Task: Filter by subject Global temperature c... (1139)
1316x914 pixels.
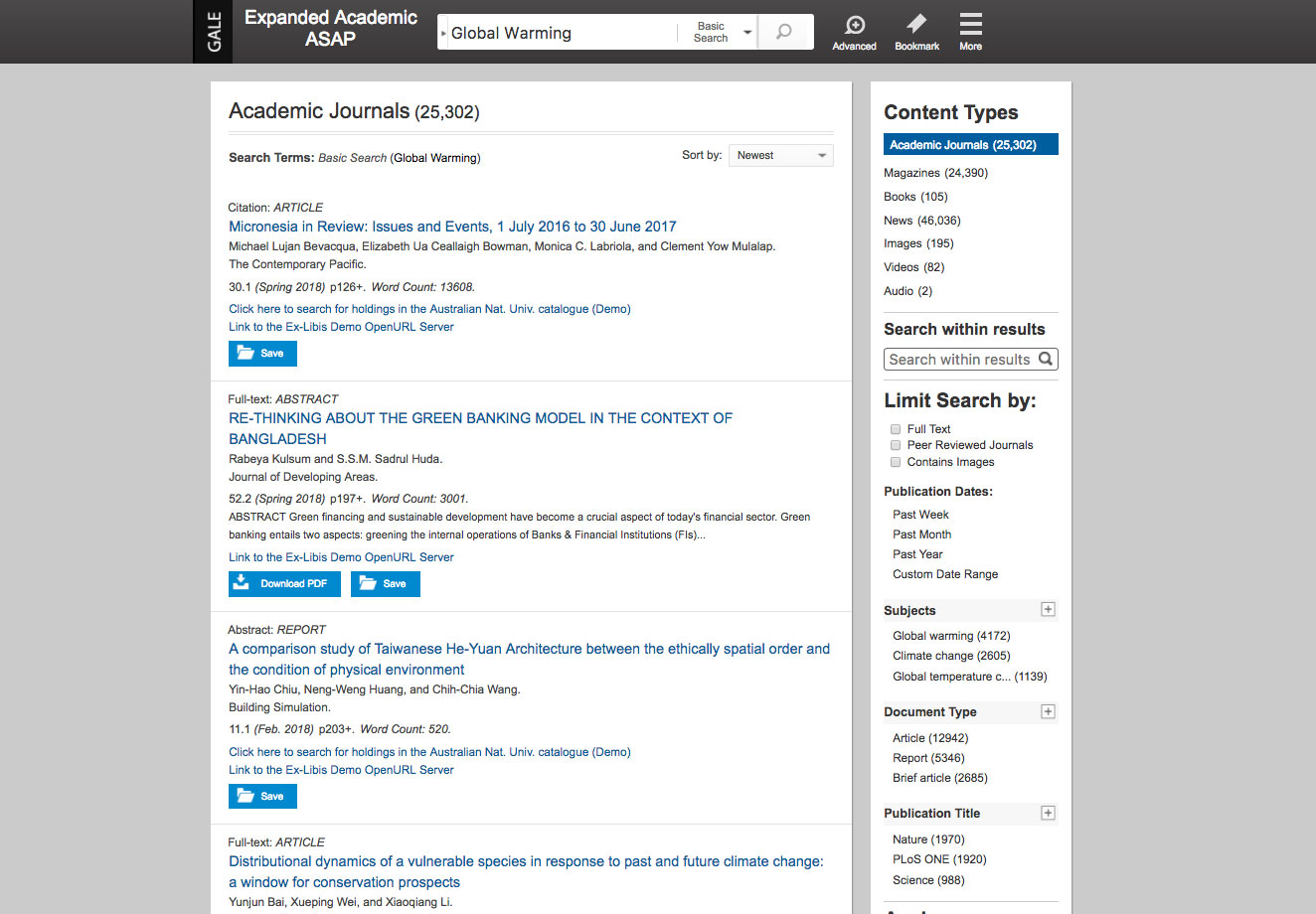Action: pyautogui.click(x=970, y=677)
